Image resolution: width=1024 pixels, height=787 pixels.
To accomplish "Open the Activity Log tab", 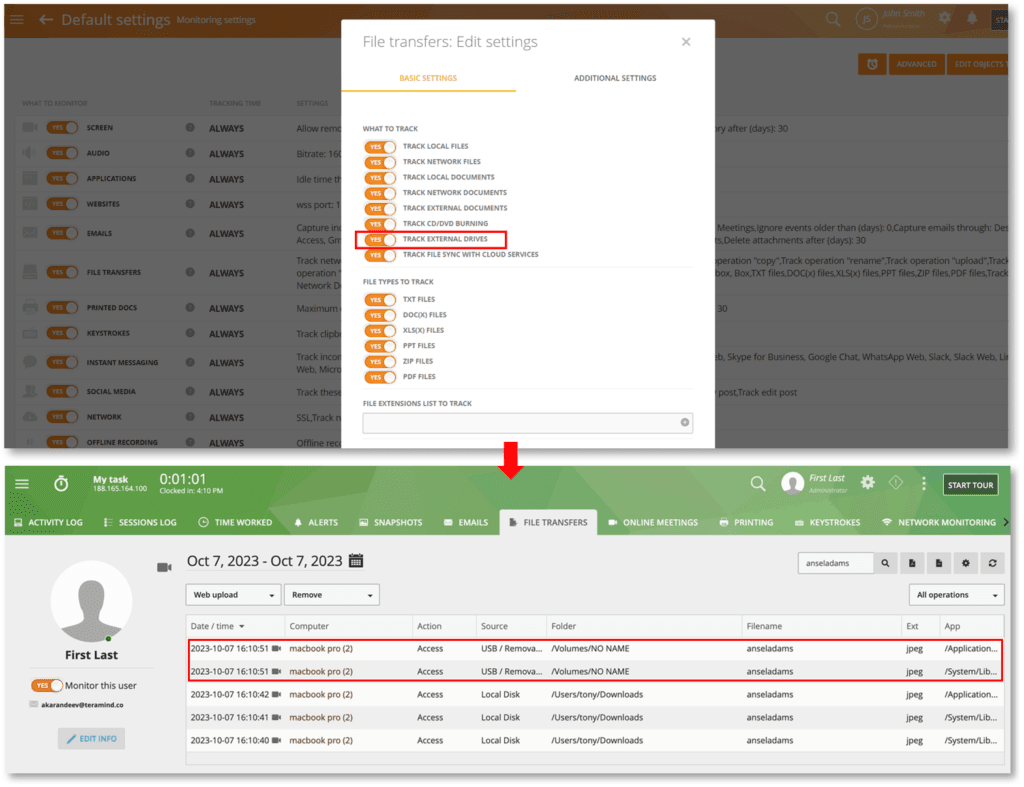I will (x=48, y=522).
